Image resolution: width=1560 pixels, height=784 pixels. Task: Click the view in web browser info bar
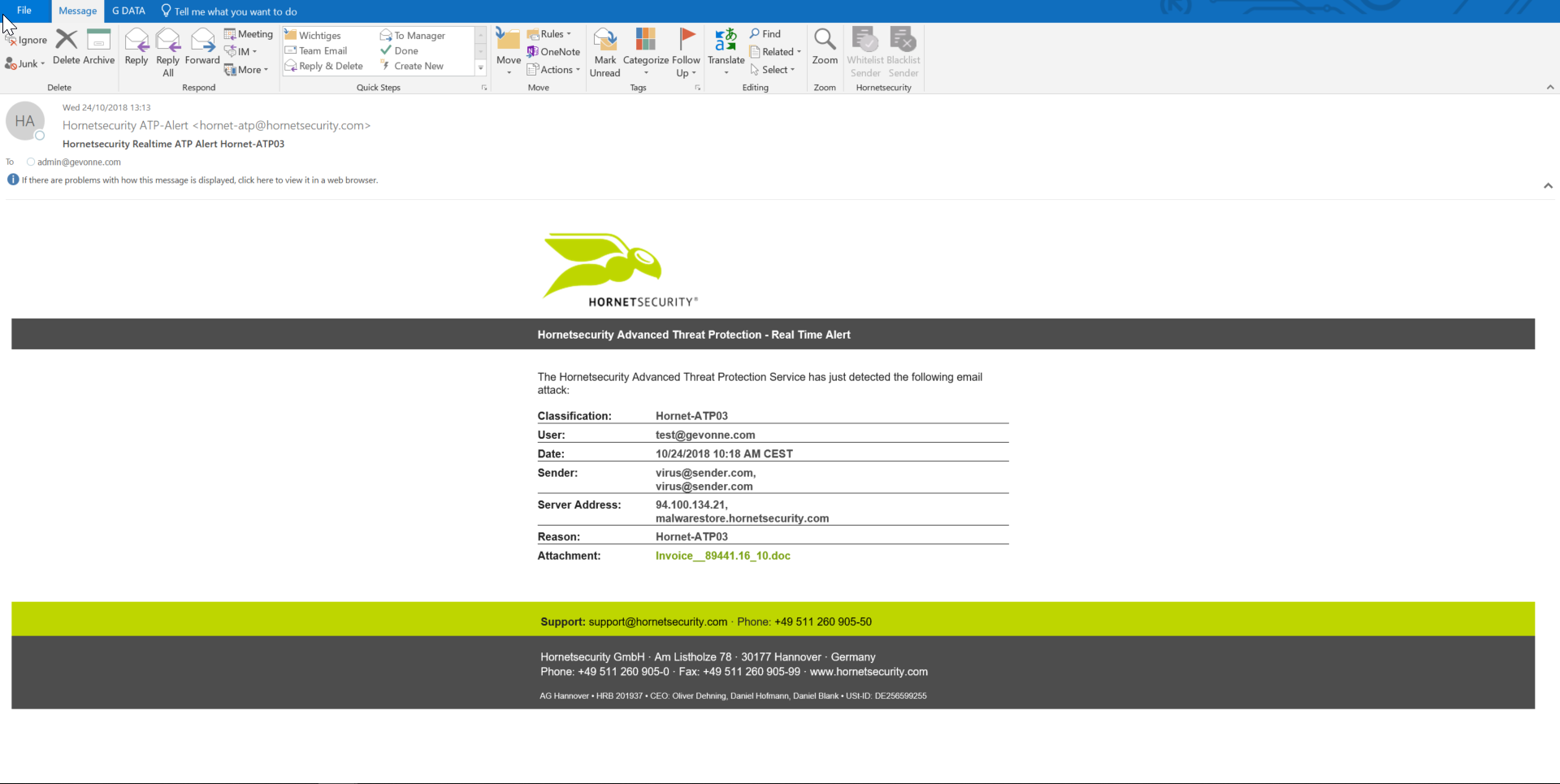click(199, 180)
